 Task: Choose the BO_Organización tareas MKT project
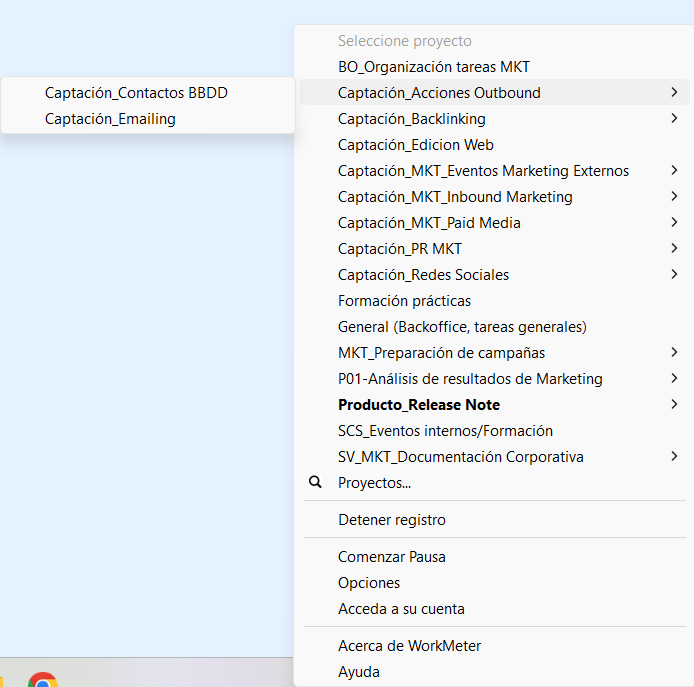(x=433, y=67)
